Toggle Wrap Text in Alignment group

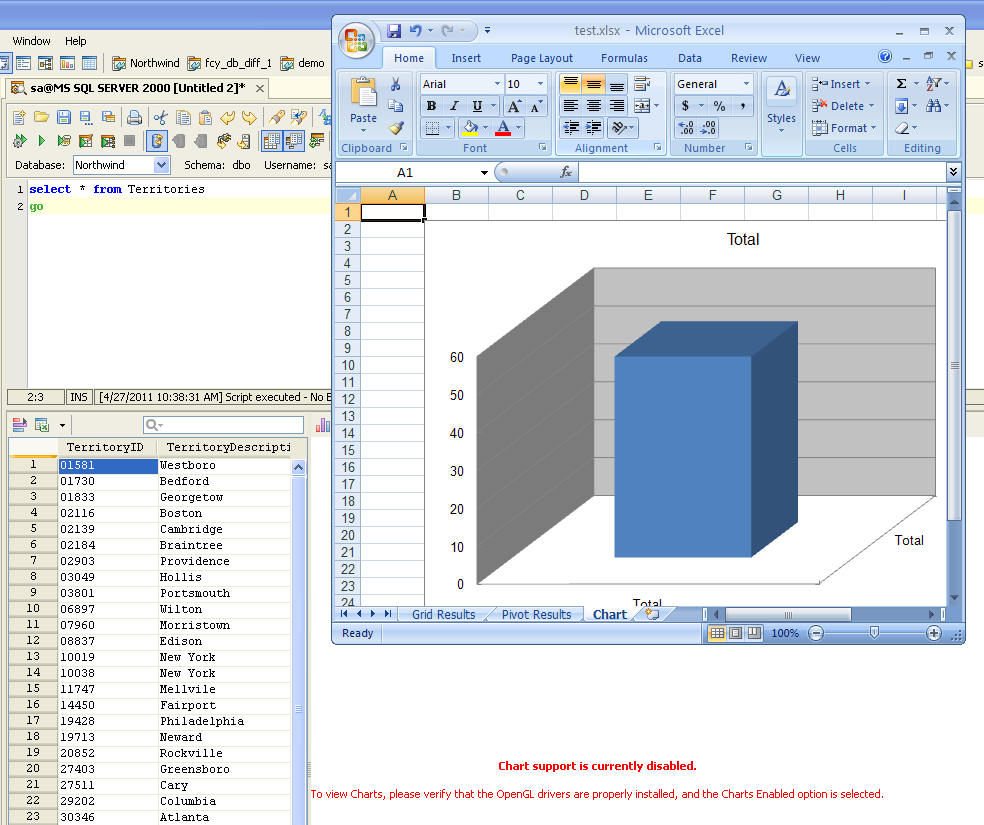[642, 83]
